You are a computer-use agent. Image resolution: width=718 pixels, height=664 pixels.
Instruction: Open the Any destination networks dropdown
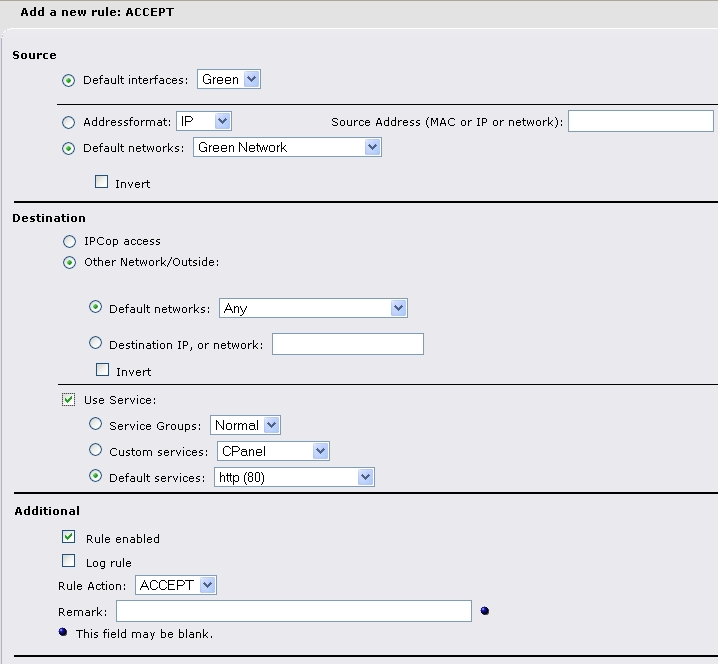tap(313, 308)
